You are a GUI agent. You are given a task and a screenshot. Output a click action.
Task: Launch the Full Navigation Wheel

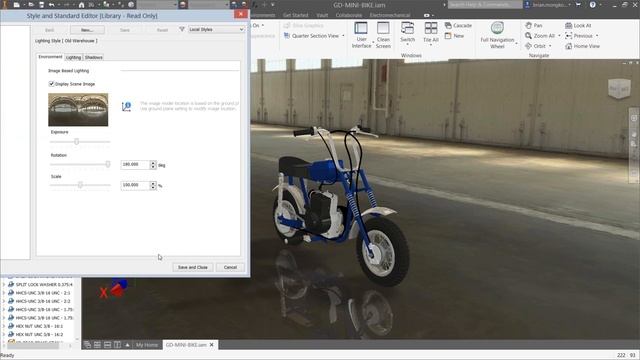tap(497, 35)
